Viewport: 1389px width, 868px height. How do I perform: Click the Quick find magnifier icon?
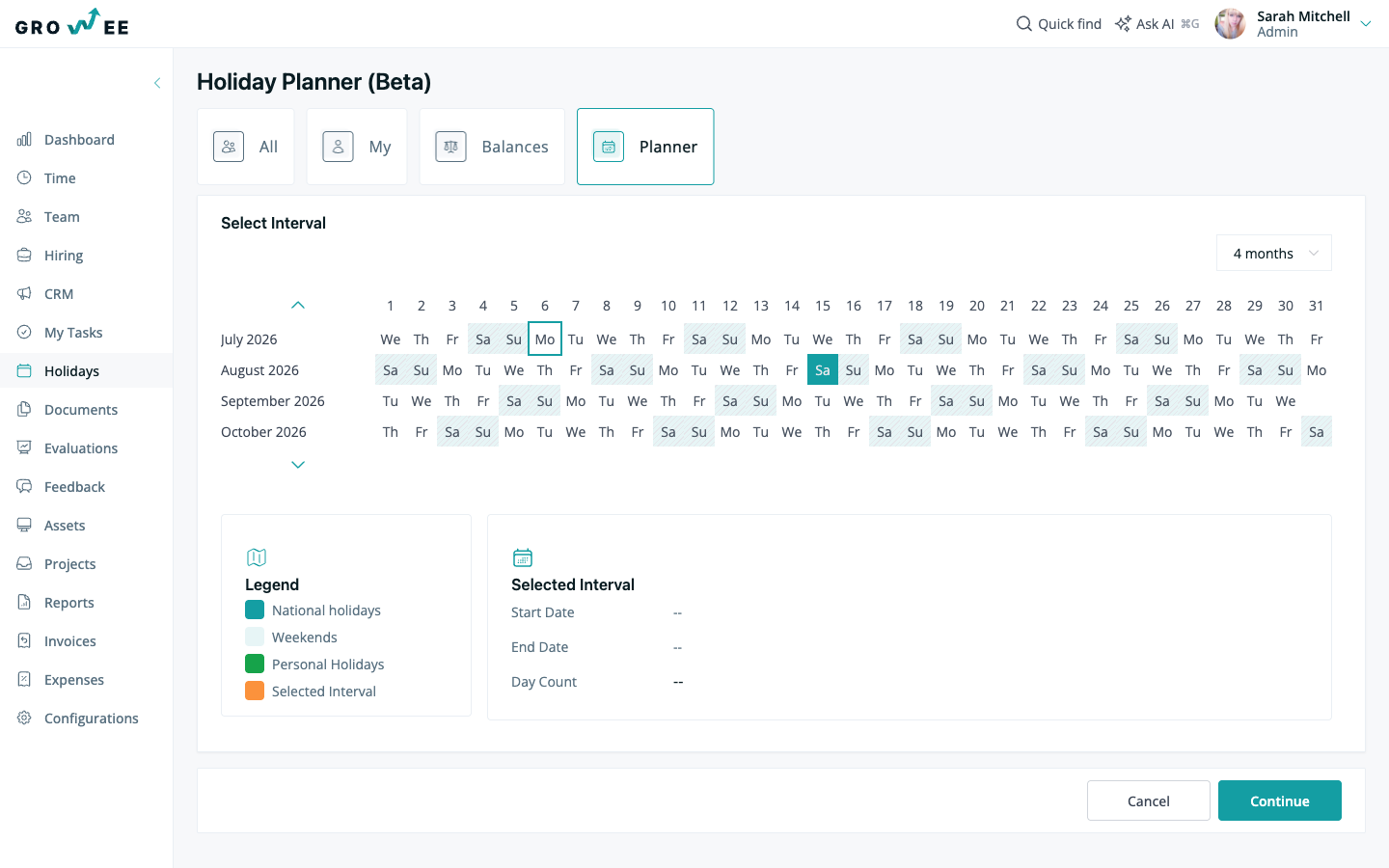point(1024,23)
